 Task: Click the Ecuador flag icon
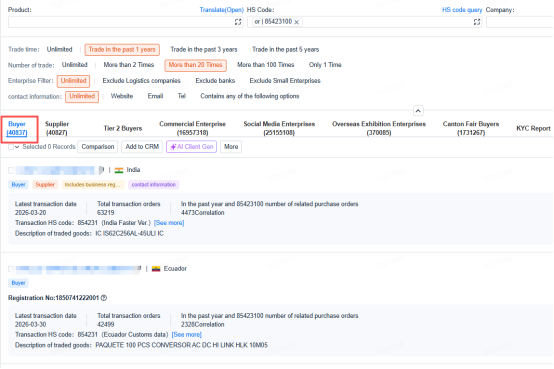click(156, 269)
